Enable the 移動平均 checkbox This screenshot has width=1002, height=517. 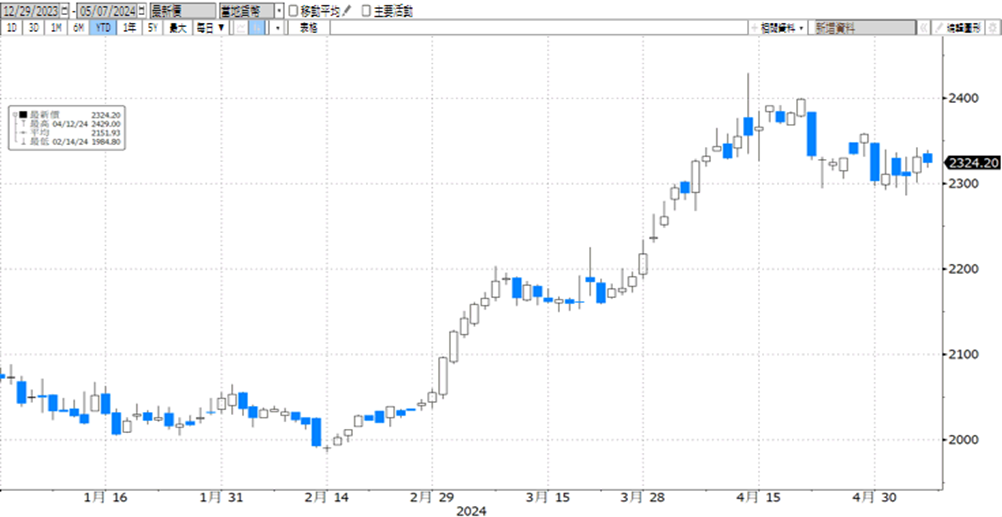click(293, 12)
